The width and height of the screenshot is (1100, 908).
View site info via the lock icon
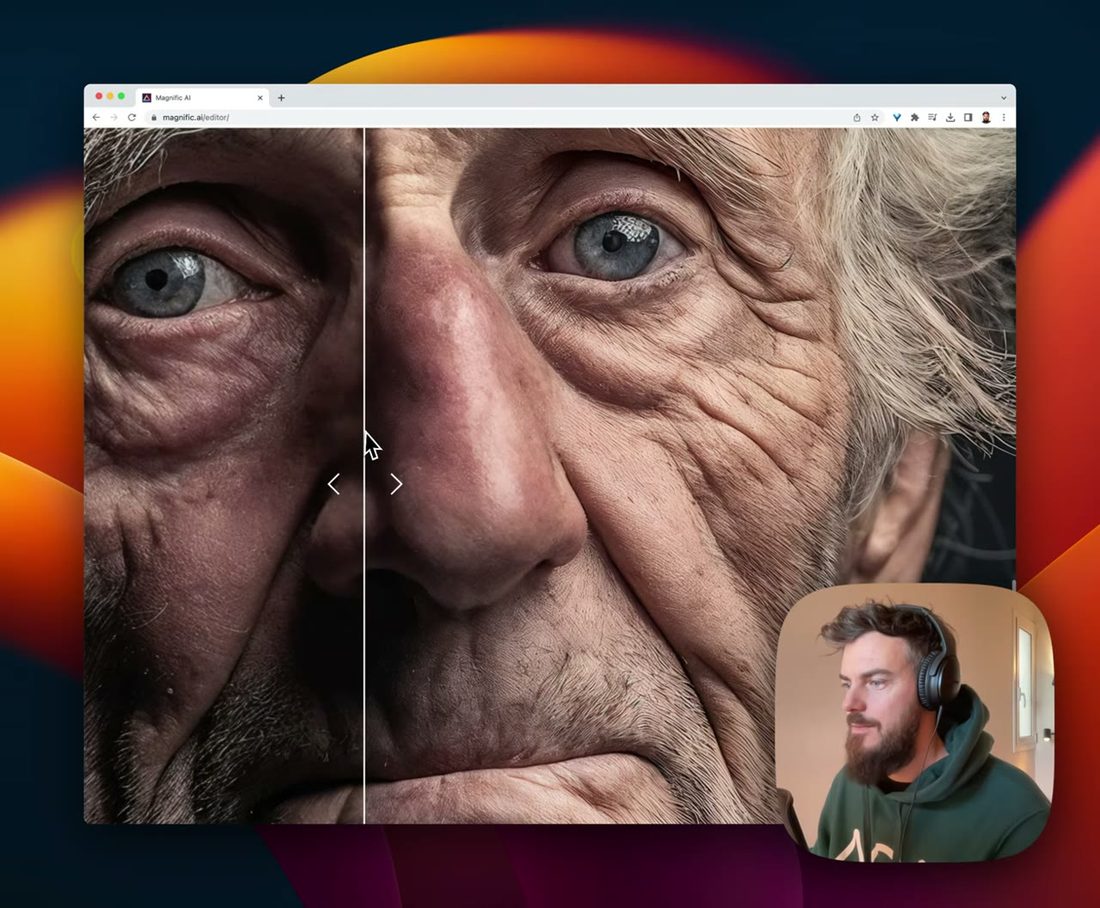click(x=154, y=118)
